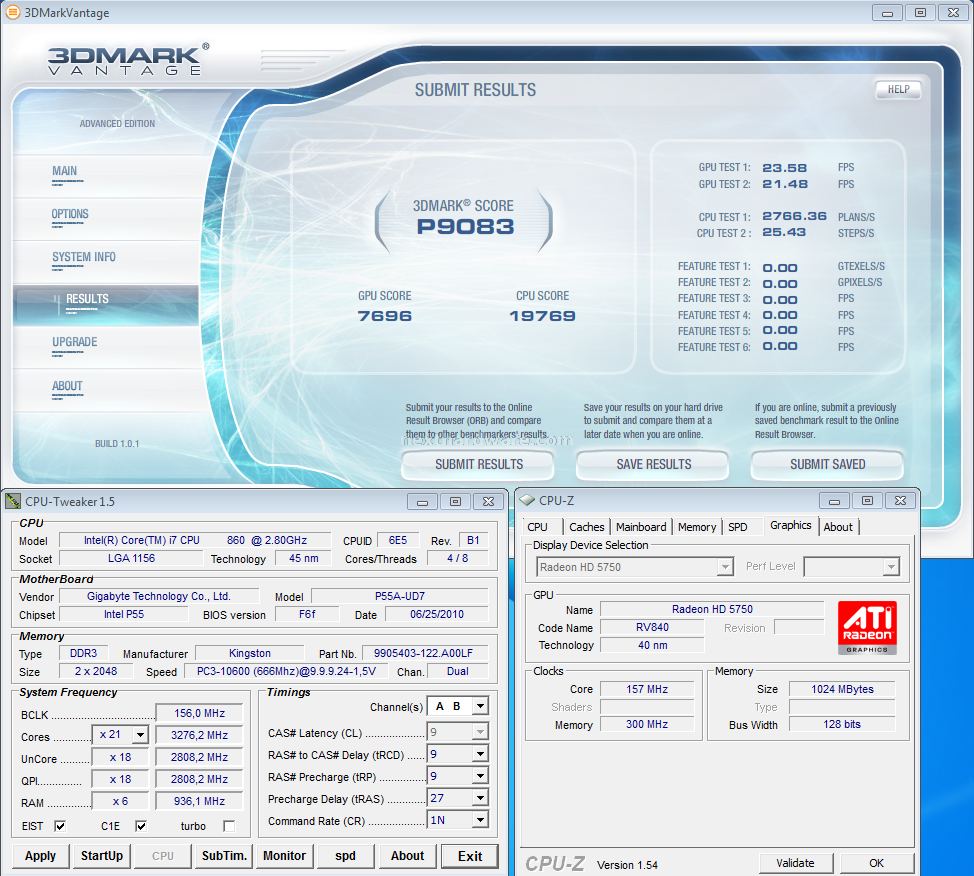Open the CAS# Latency (CL) dropdown
Screen dimensions: 974x876
480,732
